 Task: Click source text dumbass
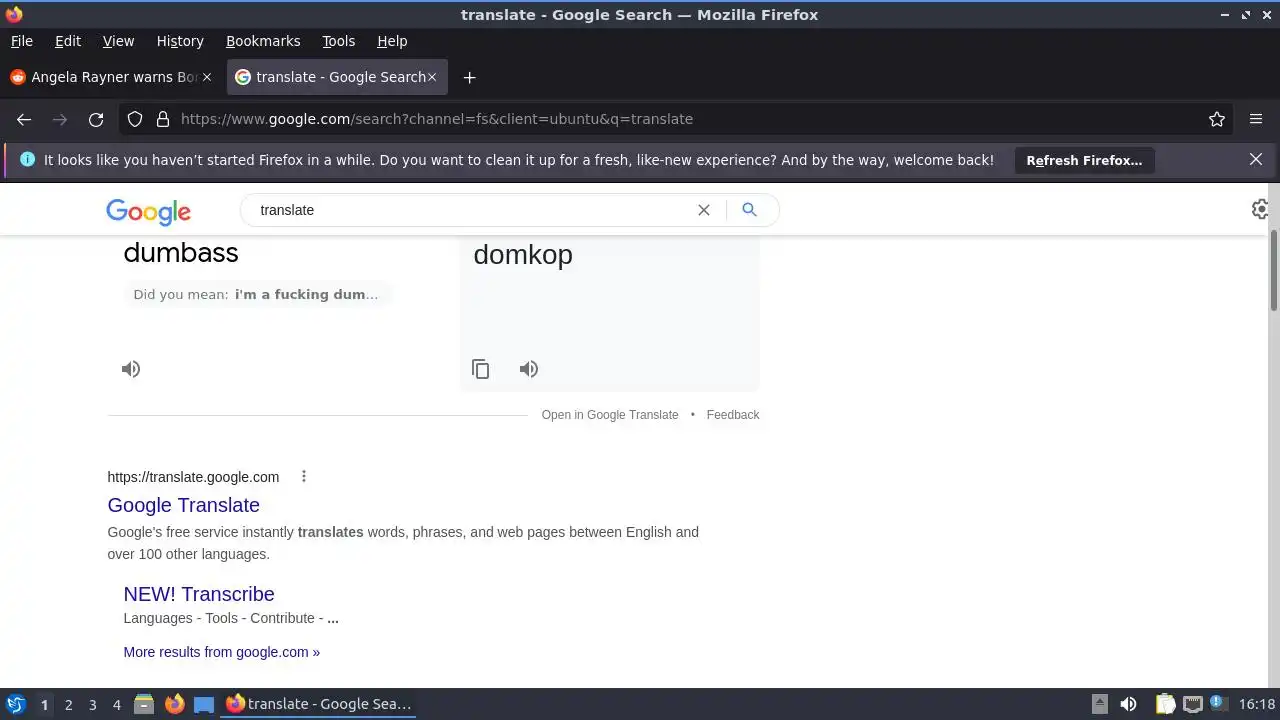[181, 252]
